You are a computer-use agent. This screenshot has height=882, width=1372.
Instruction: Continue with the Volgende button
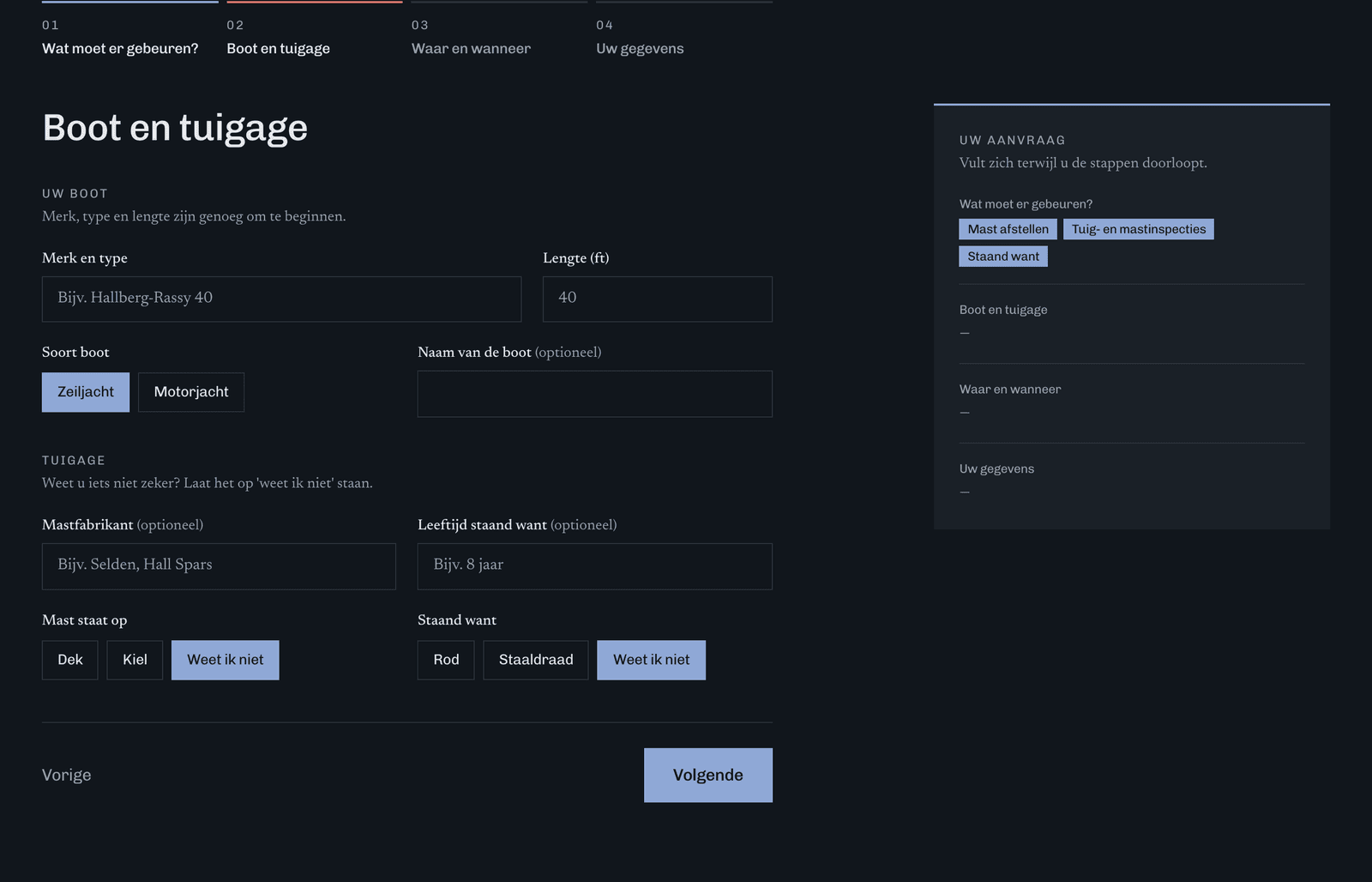pos(708,775)
